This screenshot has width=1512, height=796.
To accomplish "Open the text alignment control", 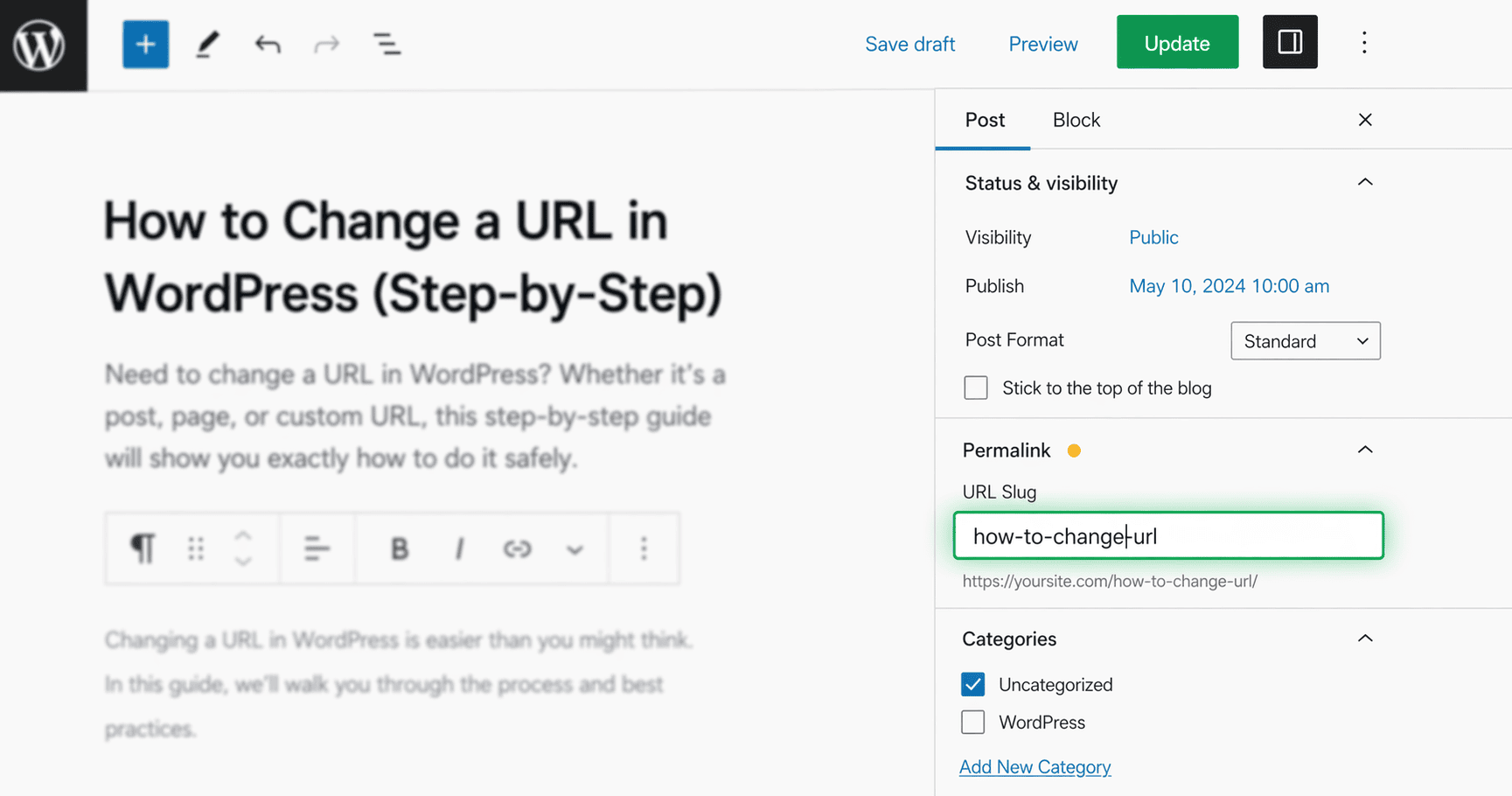I will pyautogui.click(x=317, y=548).
